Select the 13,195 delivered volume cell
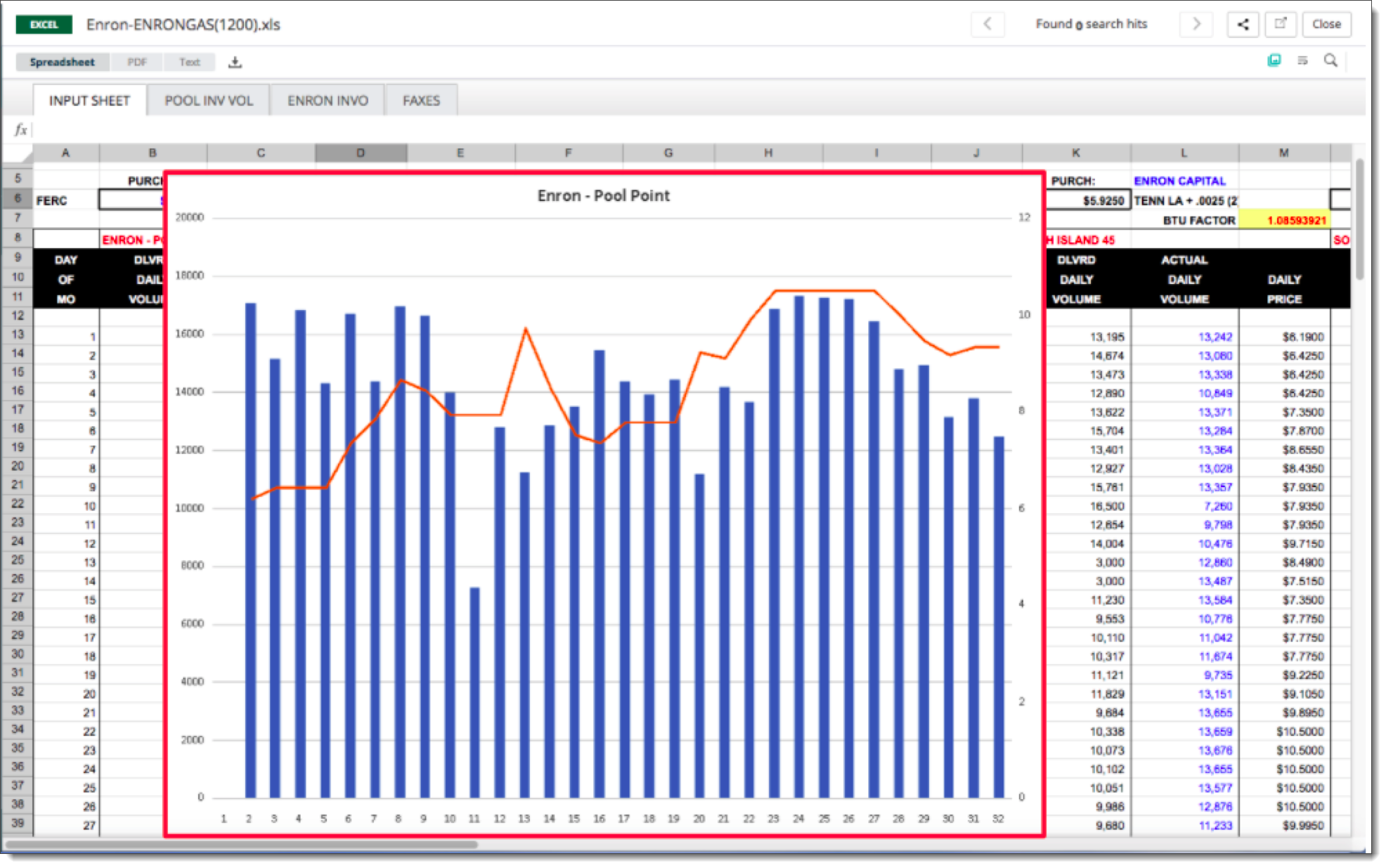The width and height of the screenshot is (1386, 868). 1088,337
